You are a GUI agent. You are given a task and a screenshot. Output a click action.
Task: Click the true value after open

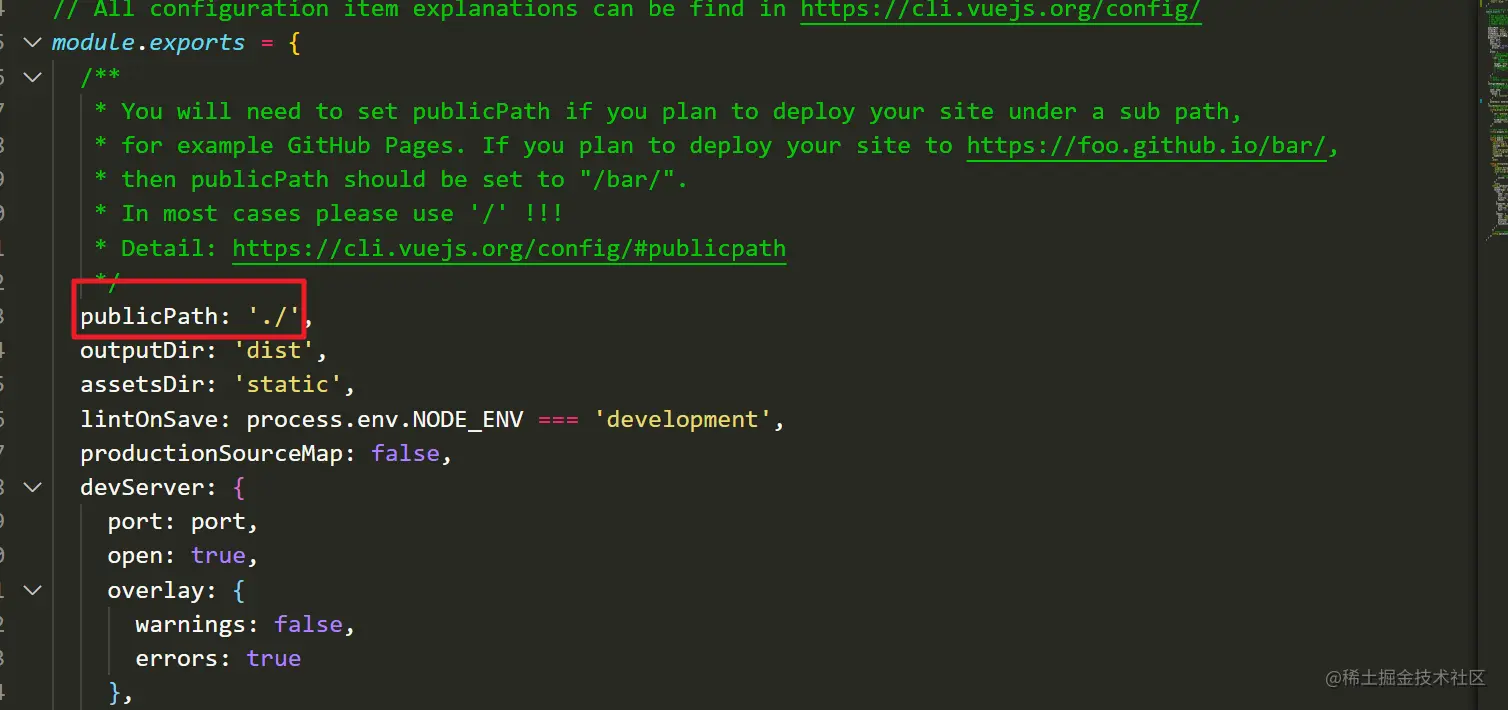tap(218, 556)
